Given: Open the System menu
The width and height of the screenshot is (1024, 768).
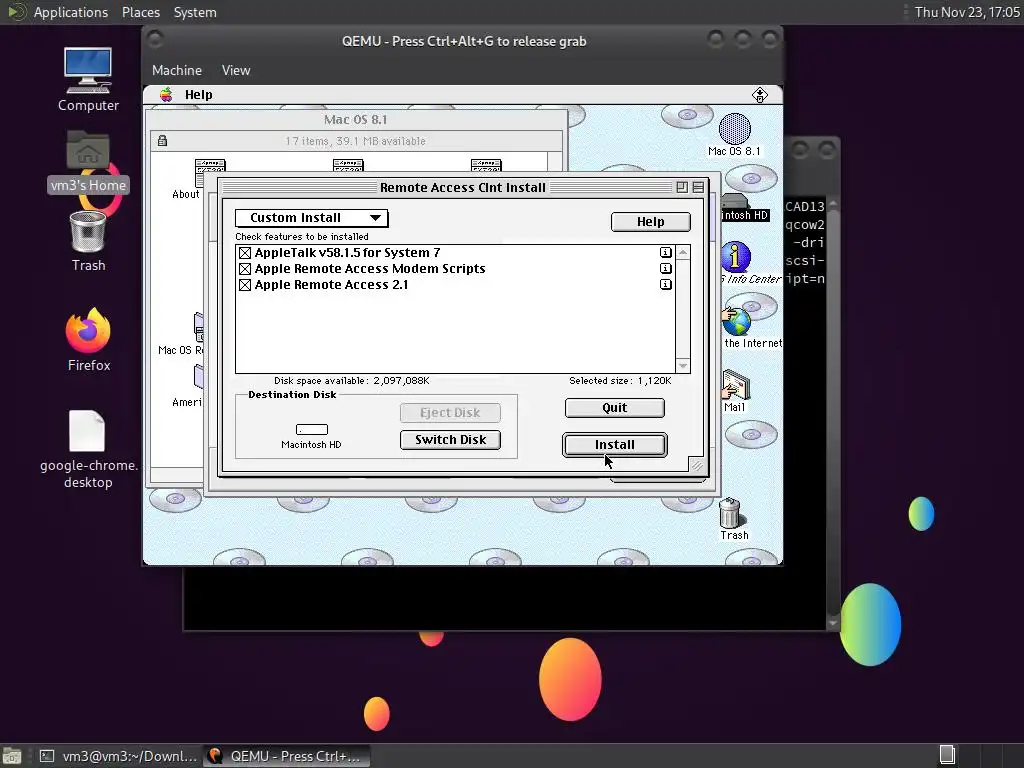Looking at the screenshot, I should [195, 12].
